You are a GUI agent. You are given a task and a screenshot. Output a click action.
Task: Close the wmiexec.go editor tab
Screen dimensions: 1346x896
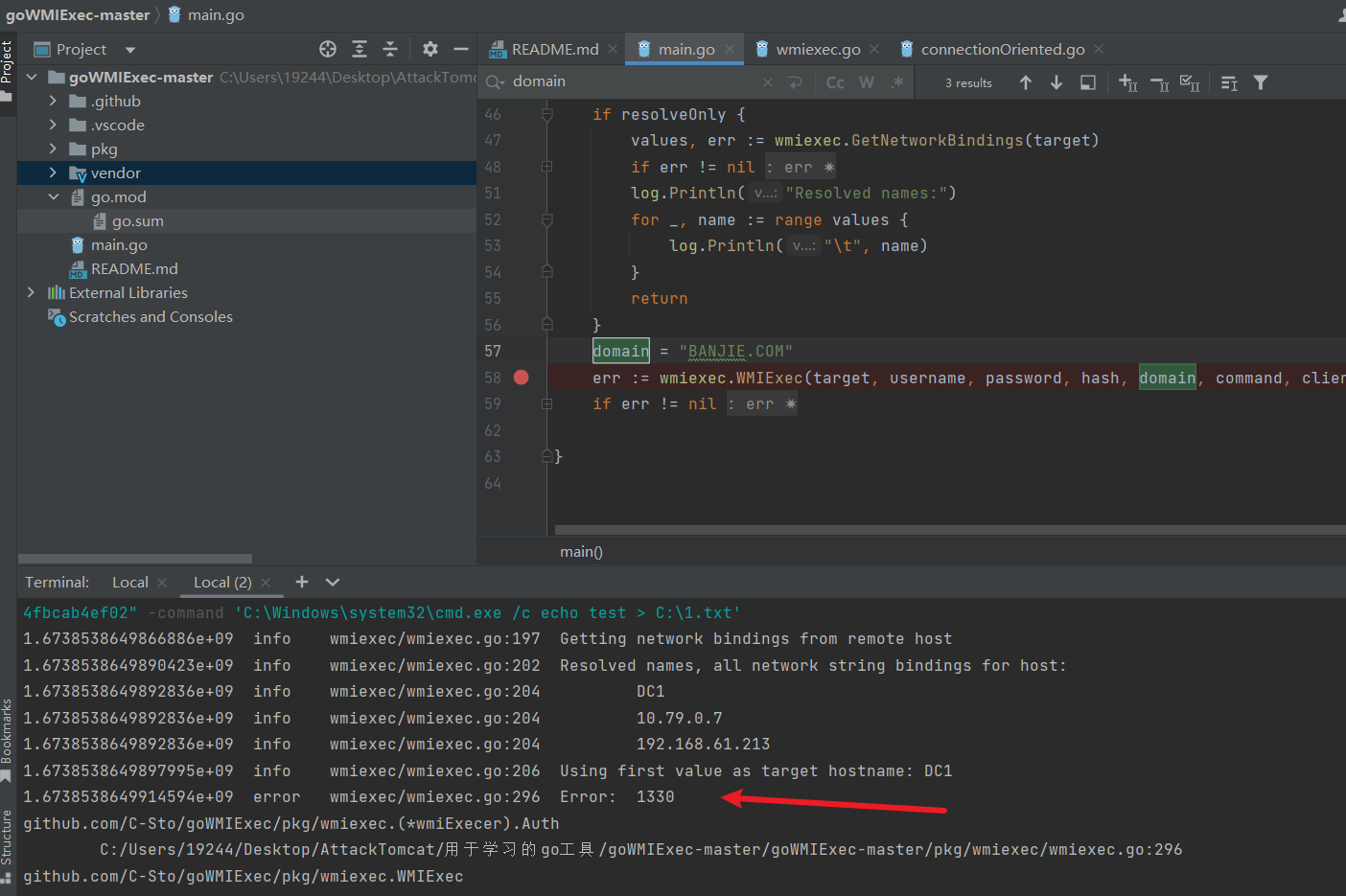point(874,49)
